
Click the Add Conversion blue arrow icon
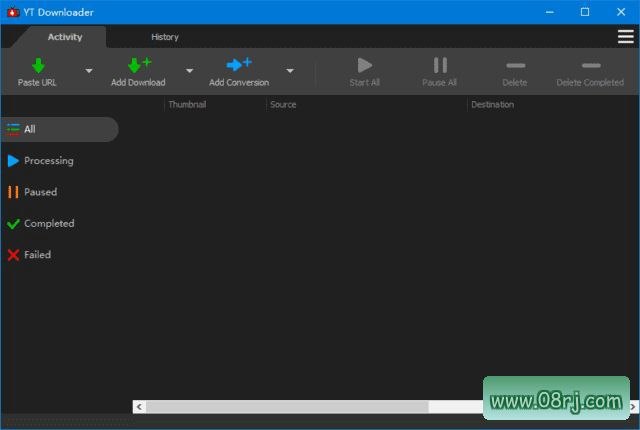pos(239,64)
